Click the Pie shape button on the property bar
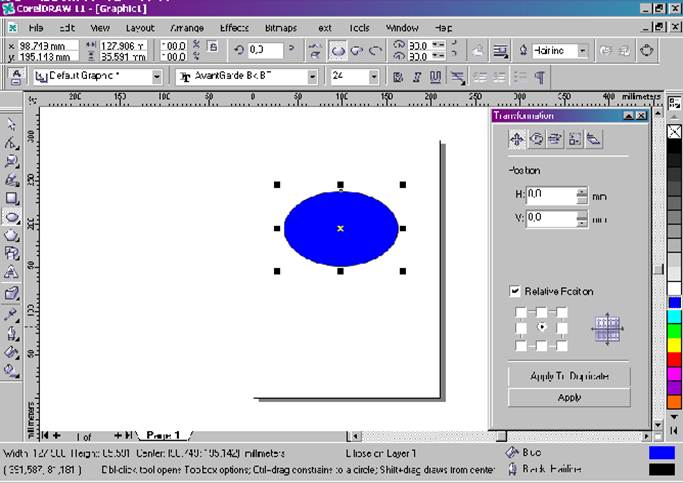 tap(357, 51)
